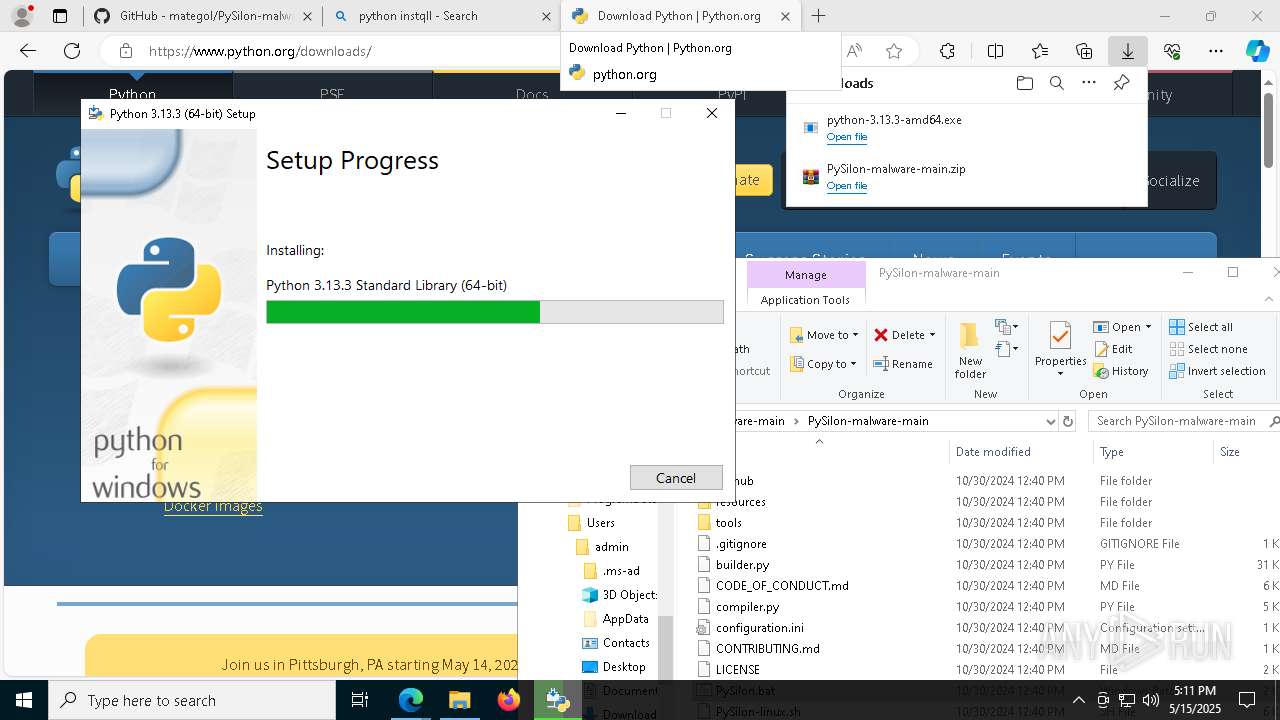This screenshot has width=1280, height=720.
Task: Click Select none in Explorer ribbon
Action: tap(1208, 349)
